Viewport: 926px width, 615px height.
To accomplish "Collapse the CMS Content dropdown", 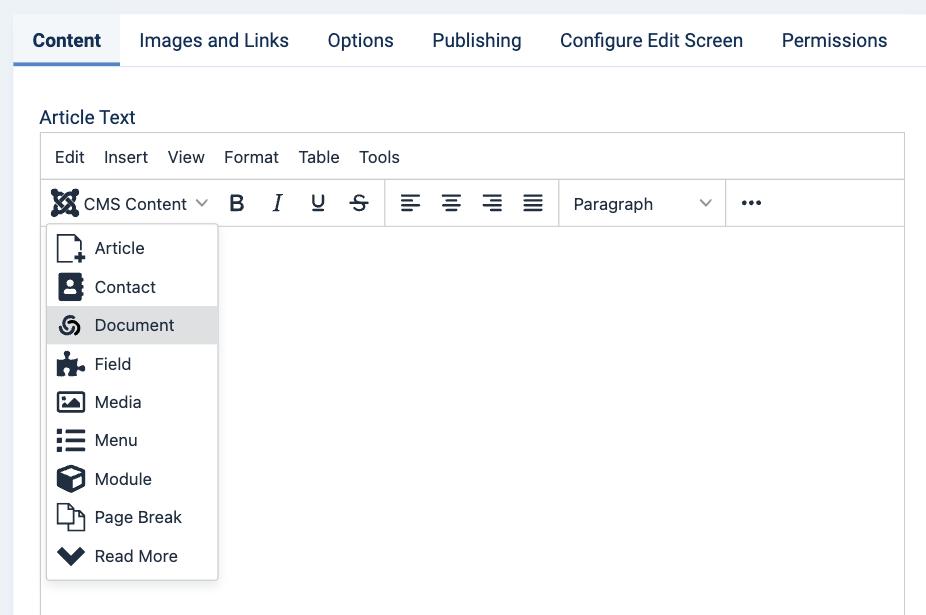I will tap(129, 203).
